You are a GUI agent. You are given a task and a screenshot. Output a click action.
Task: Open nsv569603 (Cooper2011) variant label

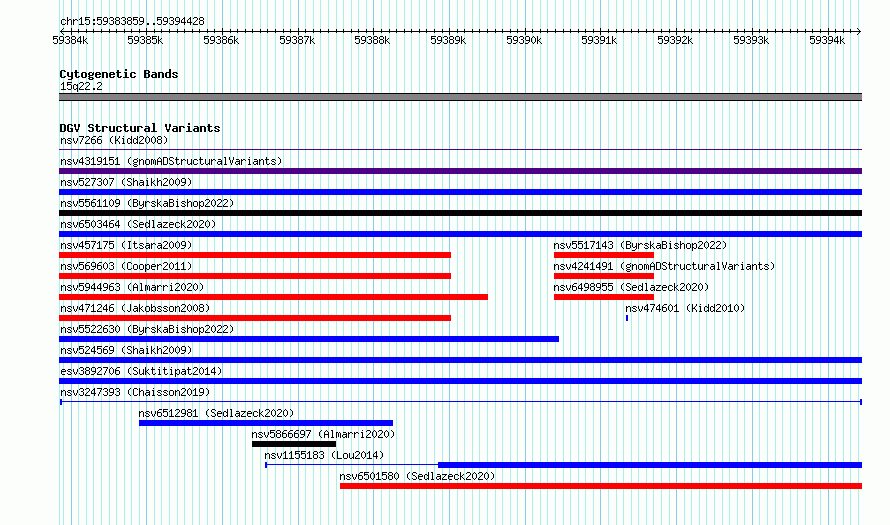click(126, 266)
